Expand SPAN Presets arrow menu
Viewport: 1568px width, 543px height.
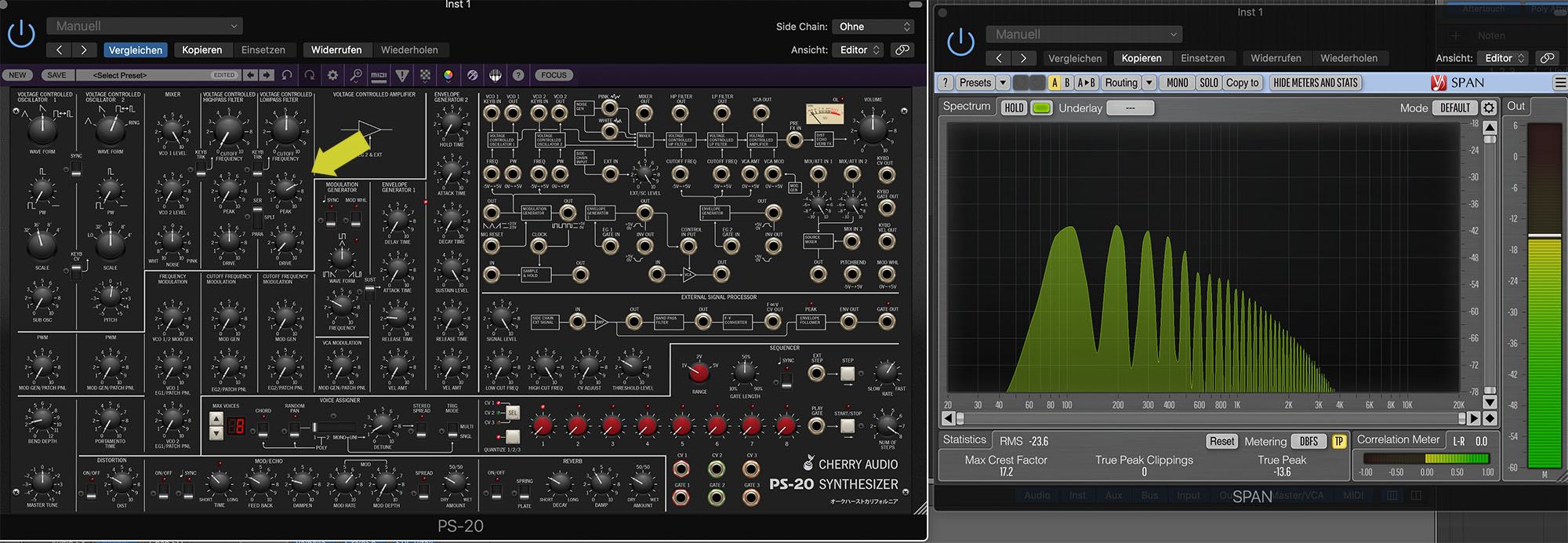pos(1003,82)
